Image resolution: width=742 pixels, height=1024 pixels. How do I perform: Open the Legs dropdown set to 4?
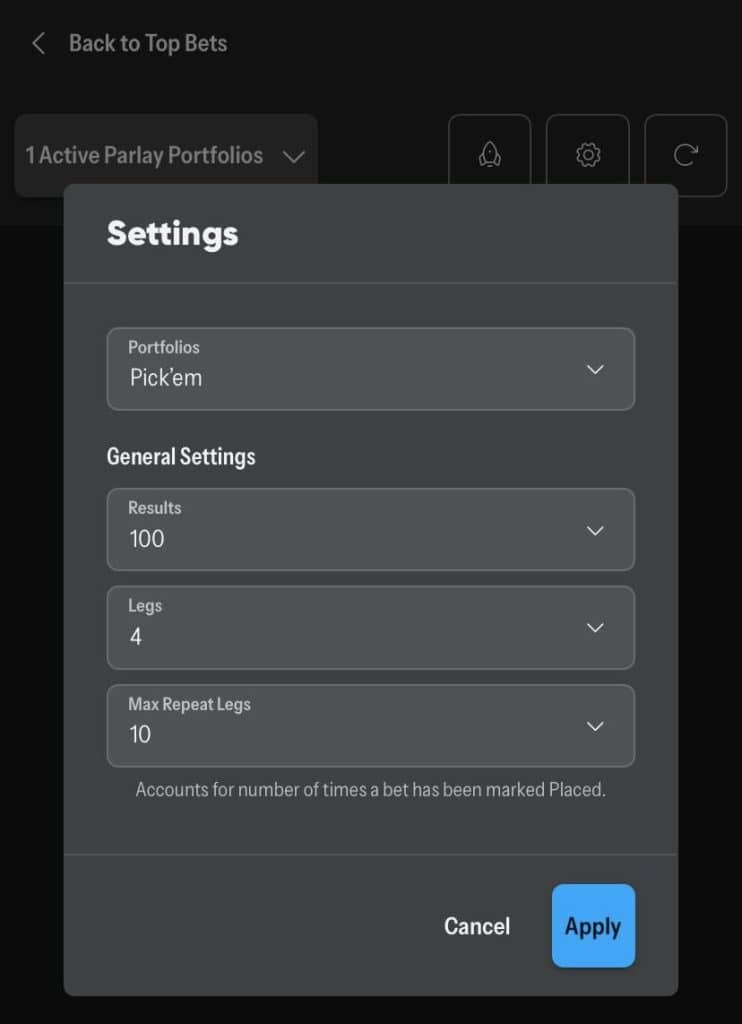[370, 627]
